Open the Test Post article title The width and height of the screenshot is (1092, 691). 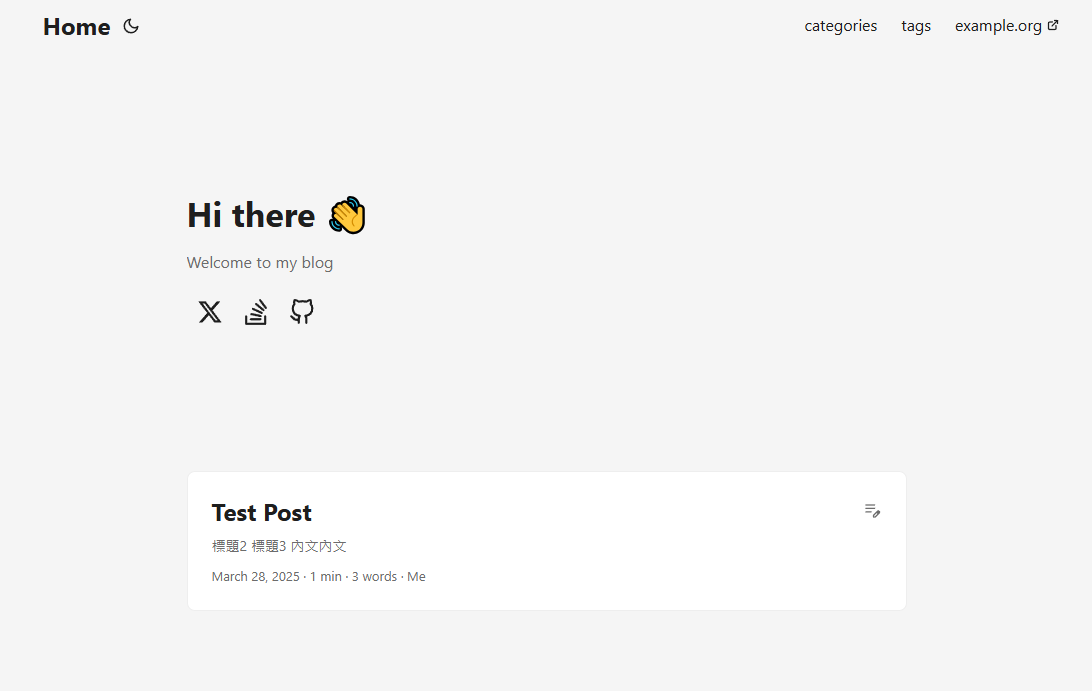[x=261, y=513]
